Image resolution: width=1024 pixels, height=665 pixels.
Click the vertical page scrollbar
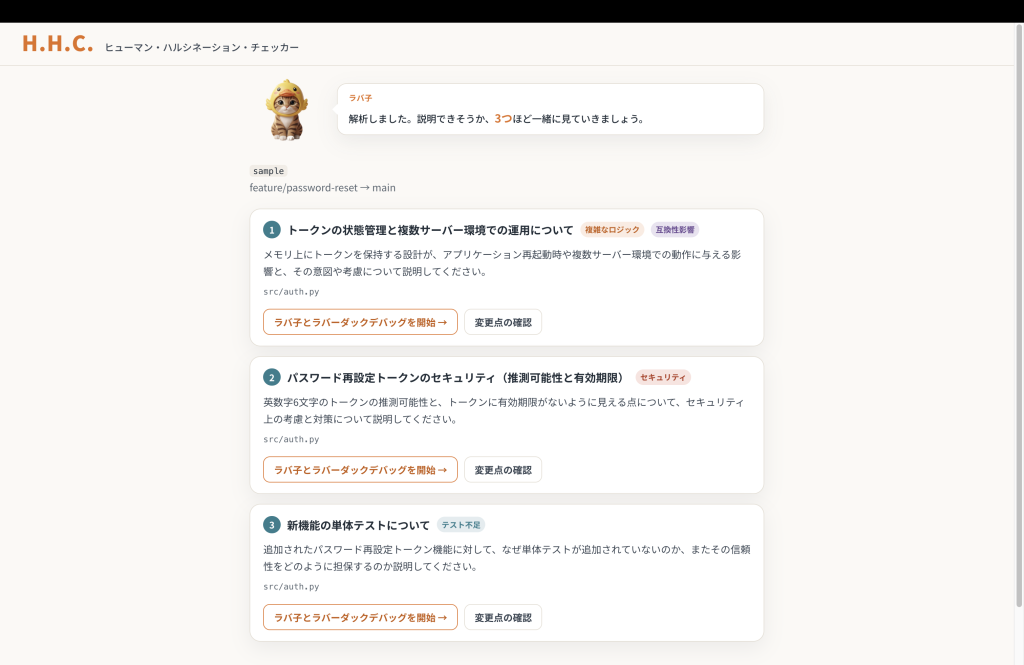(1019, 314)
